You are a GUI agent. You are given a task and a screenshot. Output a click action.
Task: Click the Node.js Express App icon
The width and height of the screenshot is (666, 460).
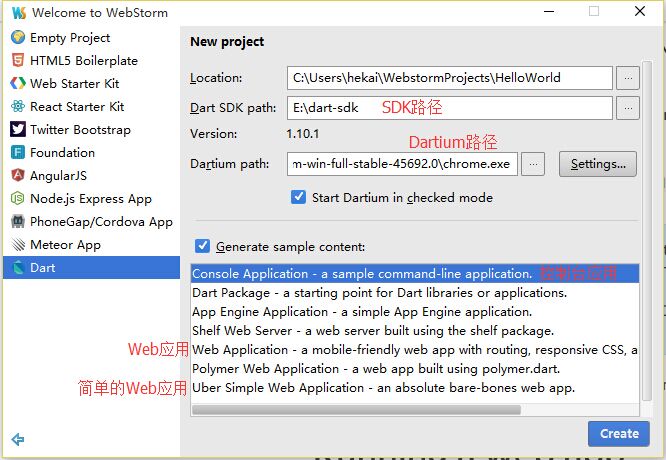click(18, 198)
